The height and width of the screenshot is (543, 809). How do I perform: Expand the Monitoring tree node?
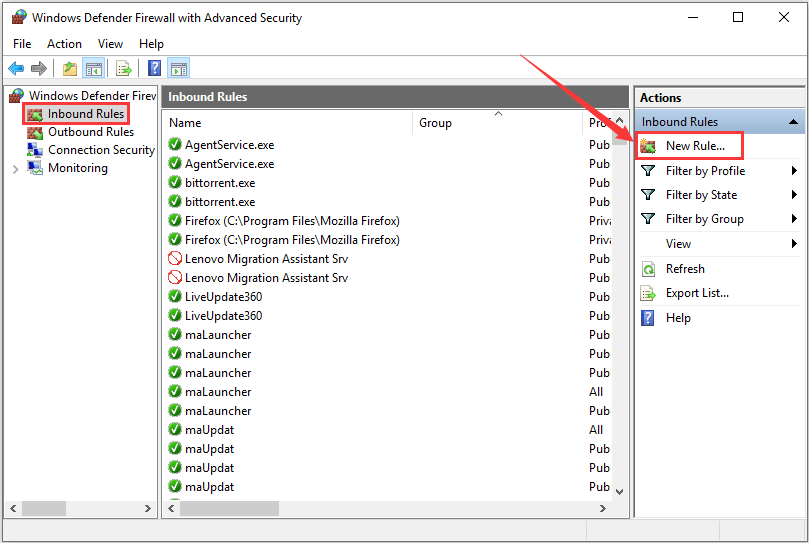pyautogui.click(x=15, y=169)
